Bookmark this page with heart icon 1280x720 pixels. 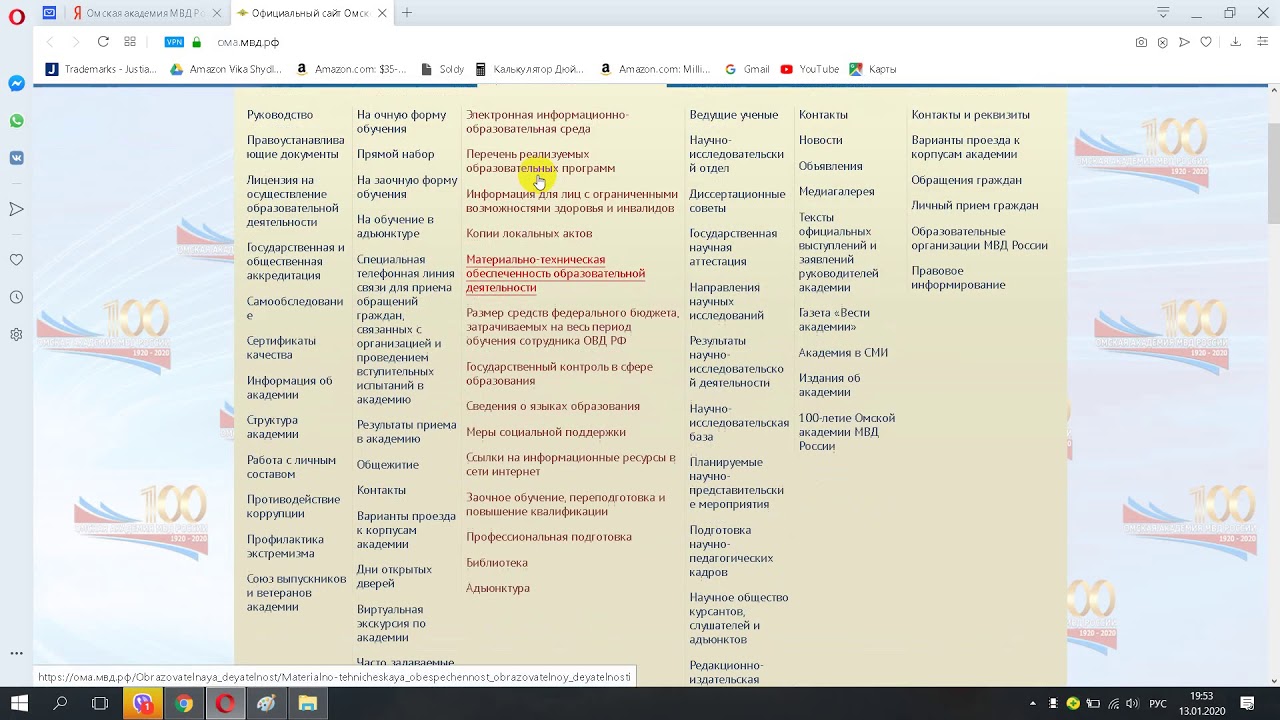click(x=1206, y=42)
